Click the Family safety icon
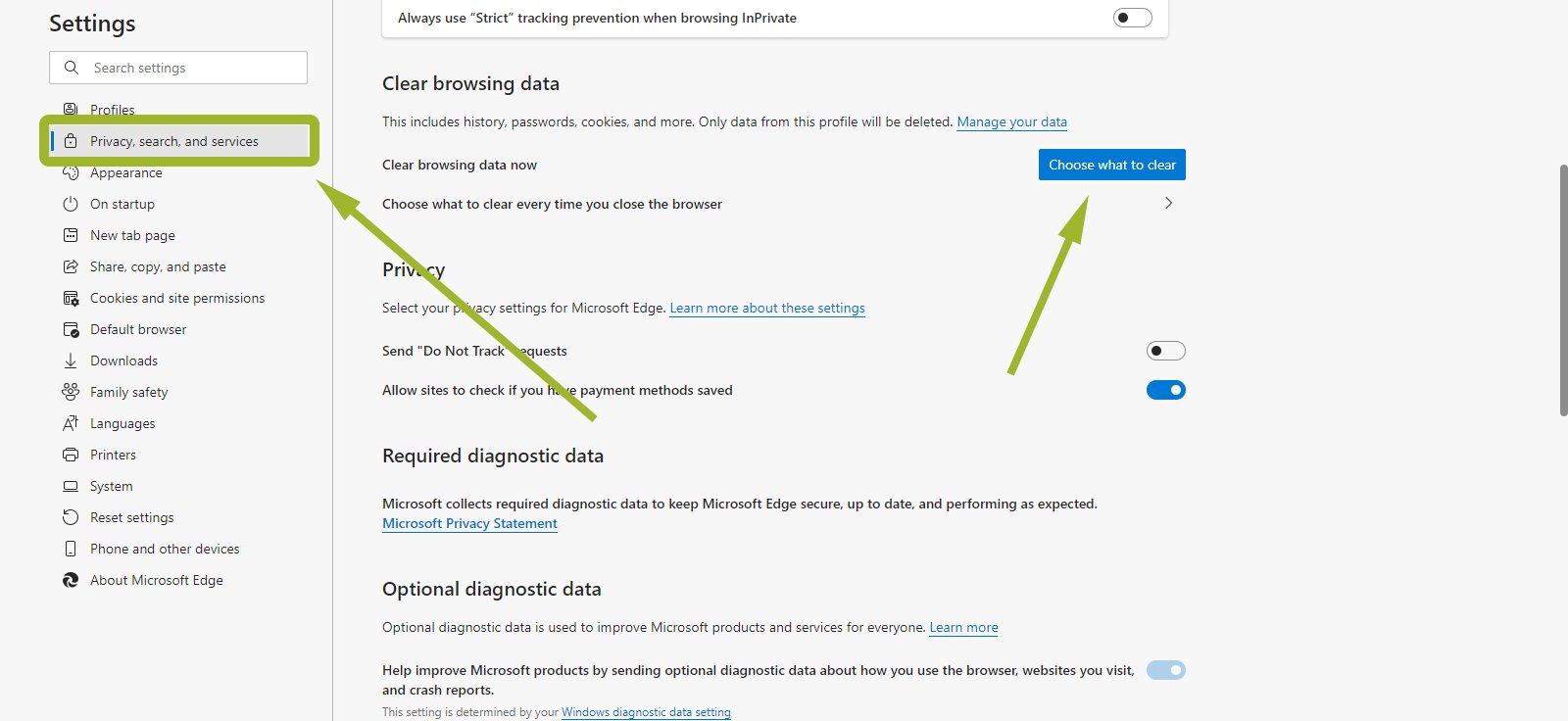The width and height of the screenshot is (1568, 721). pos(71,392)
